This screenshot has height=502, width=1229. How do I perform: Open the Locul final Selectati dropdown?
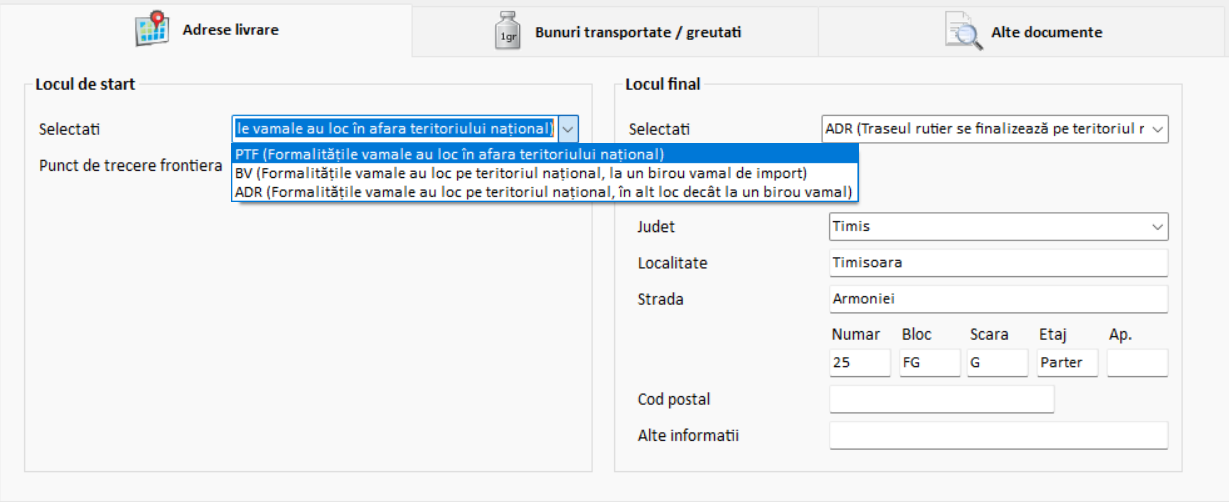[x=995, y=129]
